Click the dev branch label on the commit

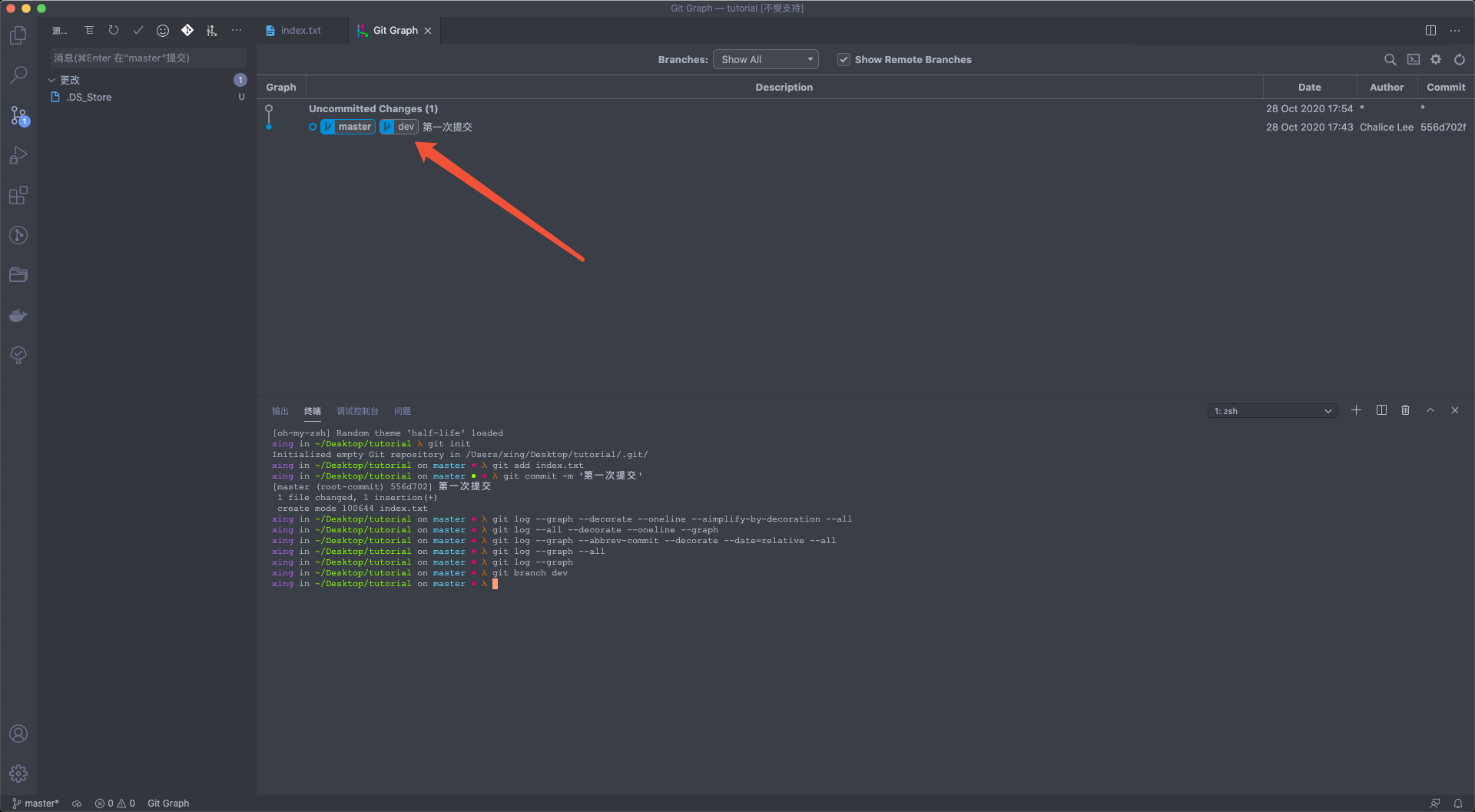coord(398,127)
